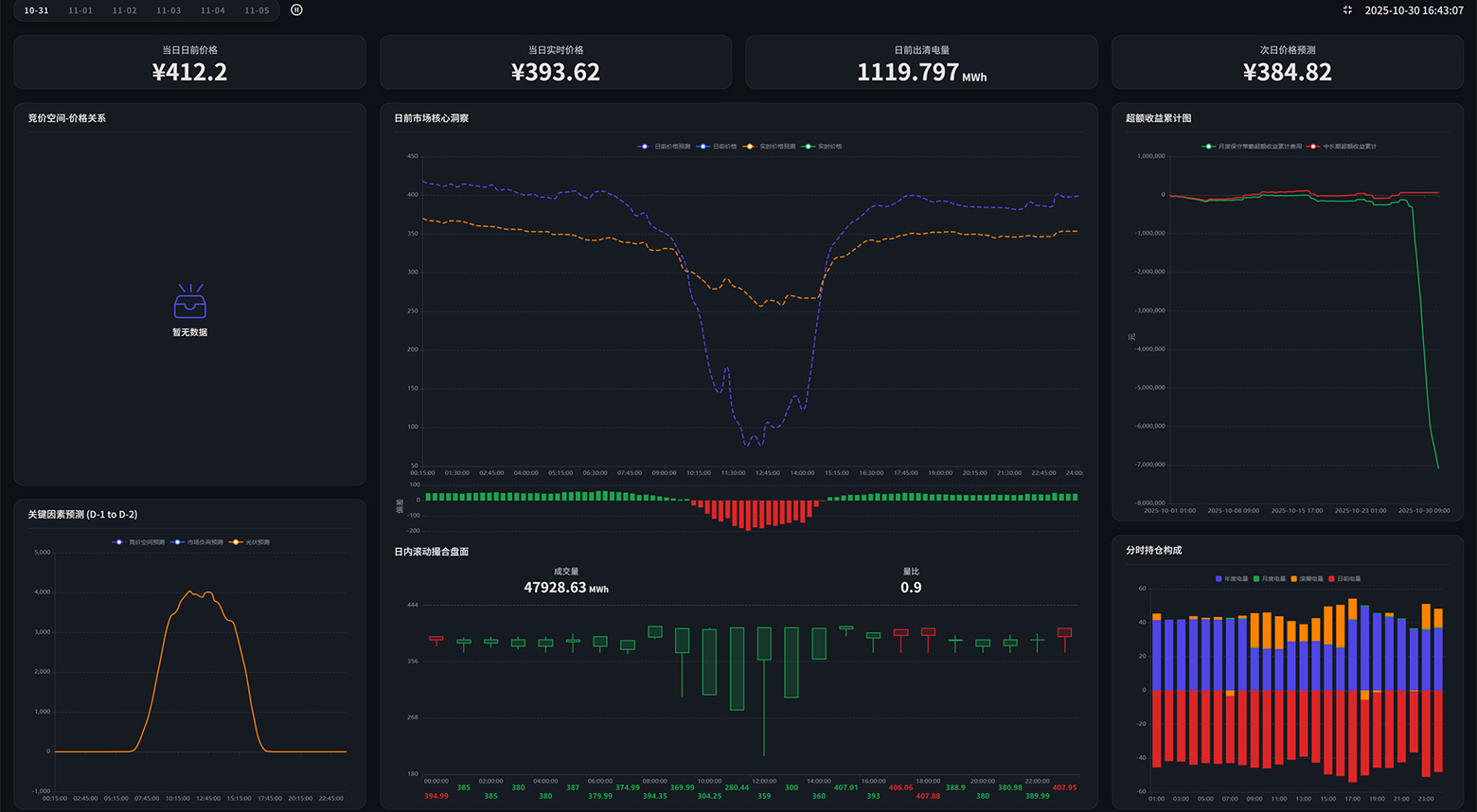Screen dimensions: 1477x812
Task: Select the 11-01 date tab
Action: click(80, 10)
